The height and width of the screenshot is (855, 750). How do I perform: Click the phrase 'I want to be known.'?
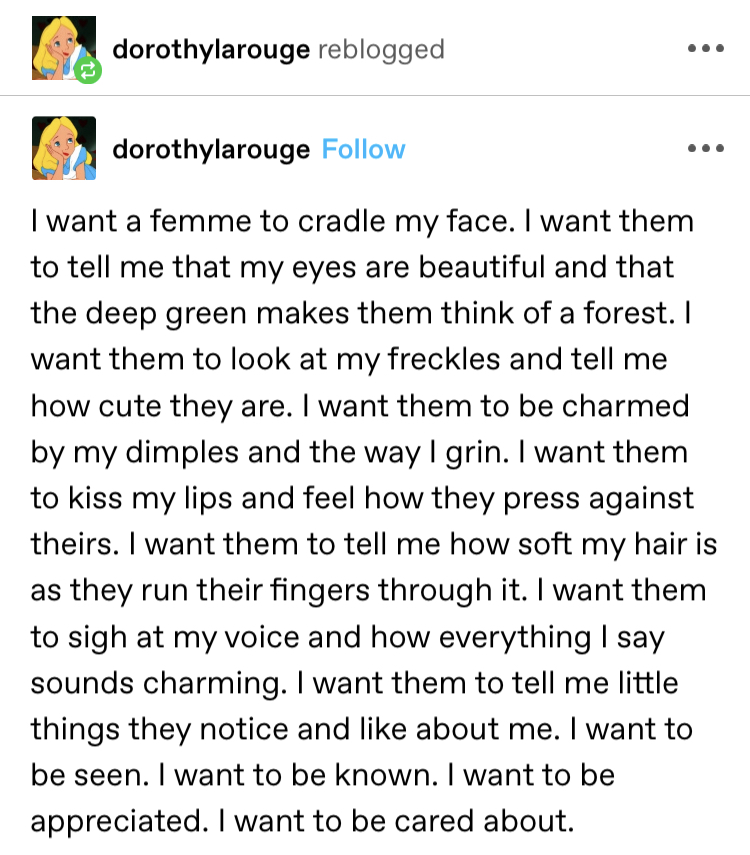[x=298, y=775]
